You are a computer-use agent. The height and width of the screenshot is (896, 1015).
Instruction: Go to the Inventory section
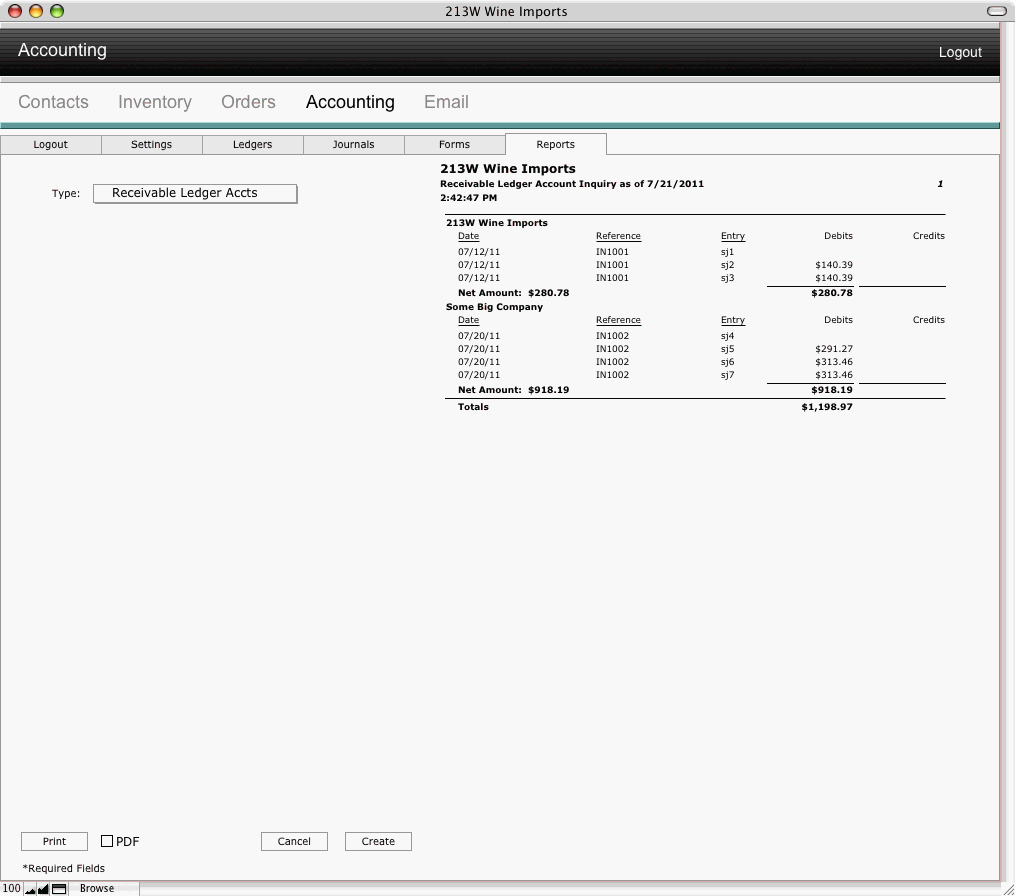(x=155, y=102)
